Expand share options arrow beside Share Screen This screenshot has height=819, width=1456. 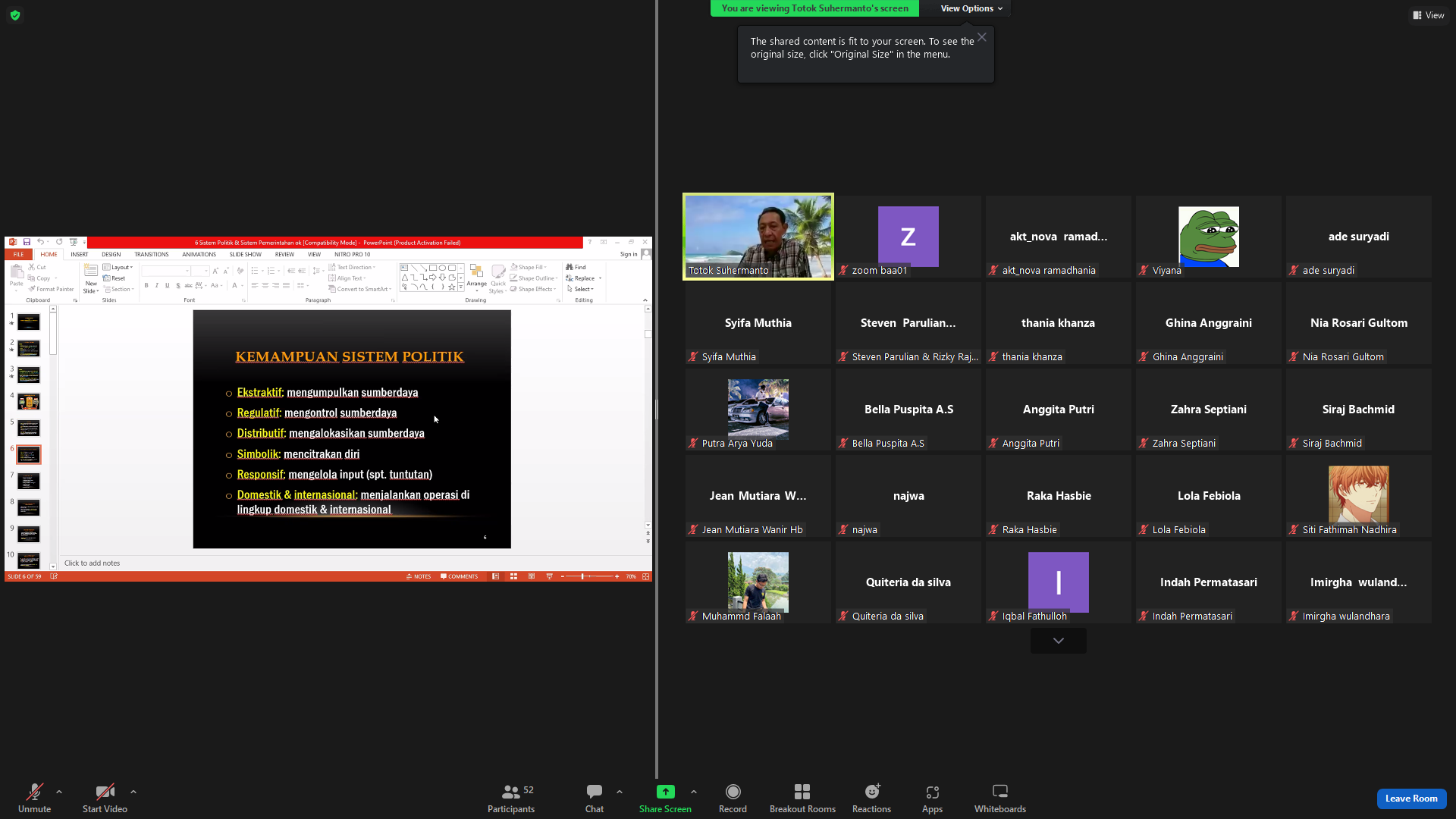point(694,792)
